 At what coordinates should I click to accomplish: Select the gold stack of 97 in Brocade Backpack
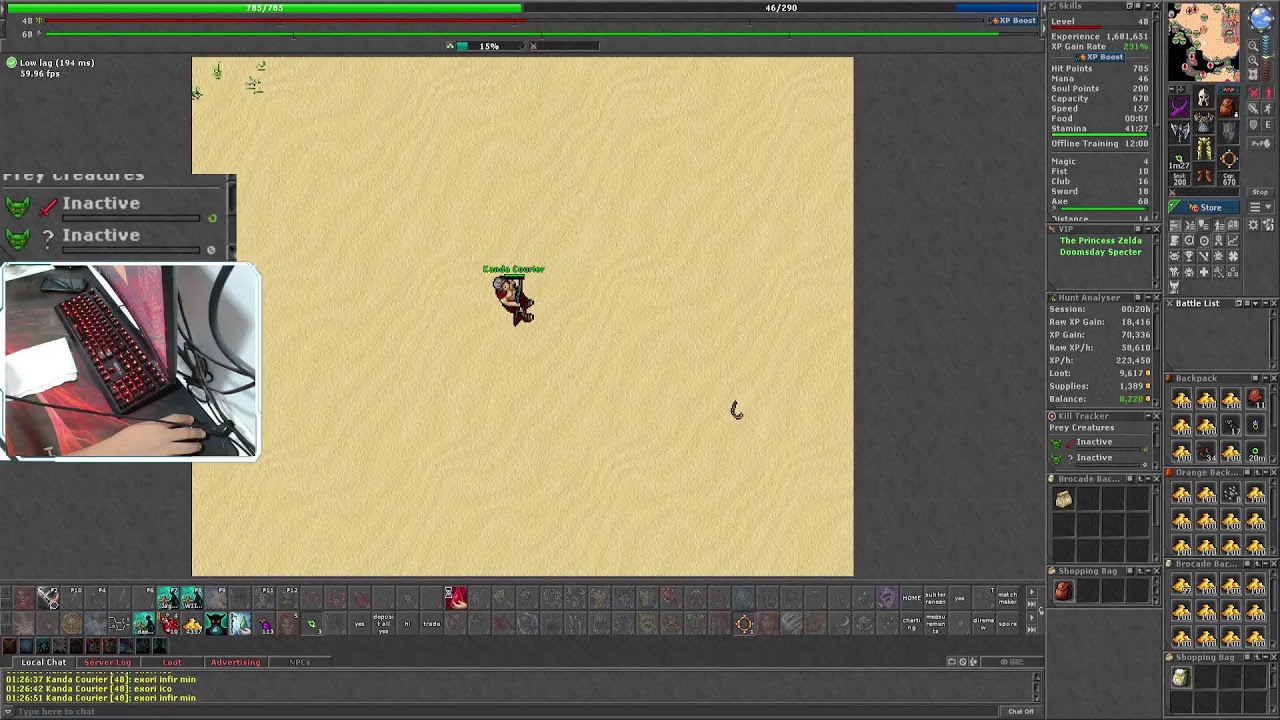click(1182, 586)
